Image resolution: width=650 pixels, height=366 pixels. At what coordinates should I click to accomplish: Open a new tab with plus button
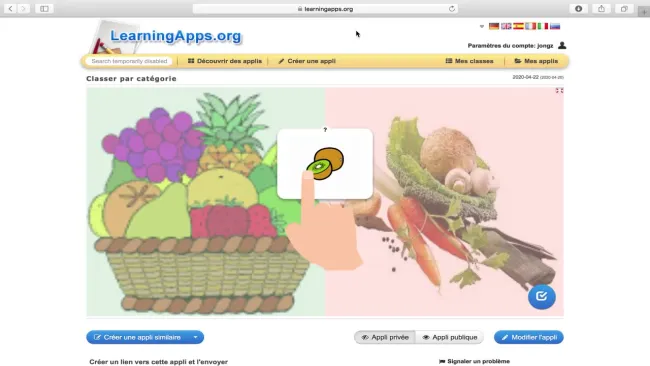644,12
